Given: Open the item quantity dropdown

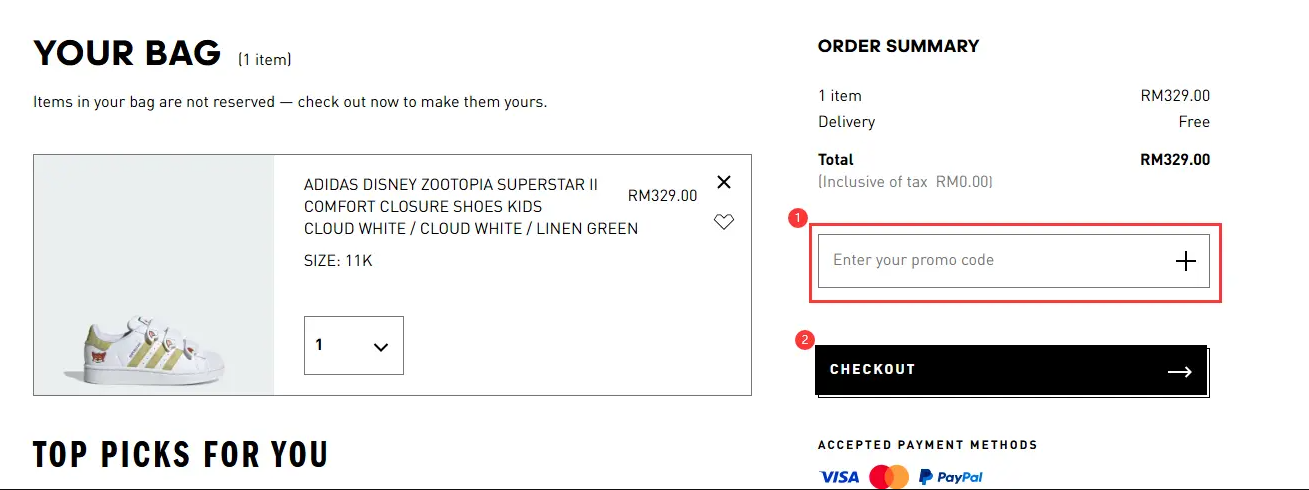Looking at the screenshot, I should point(353,346).
